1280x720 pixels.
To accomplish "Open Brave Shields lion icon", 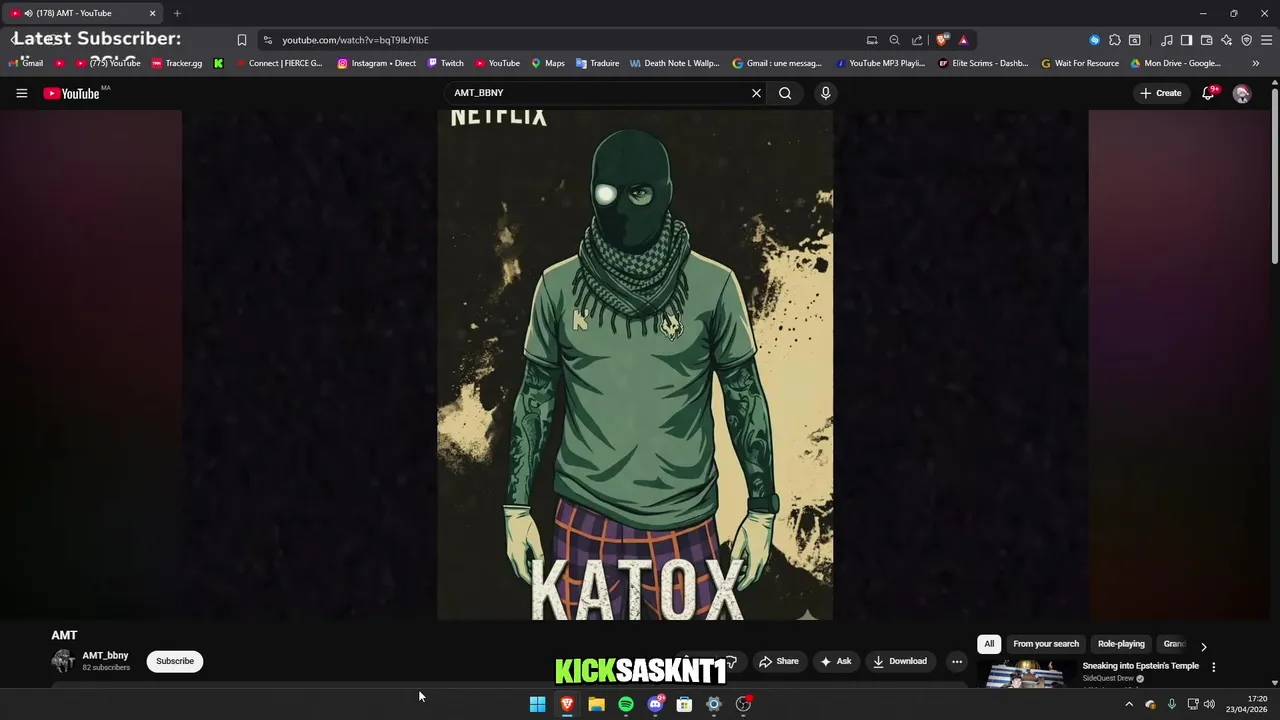I will (x=942, y=40).
